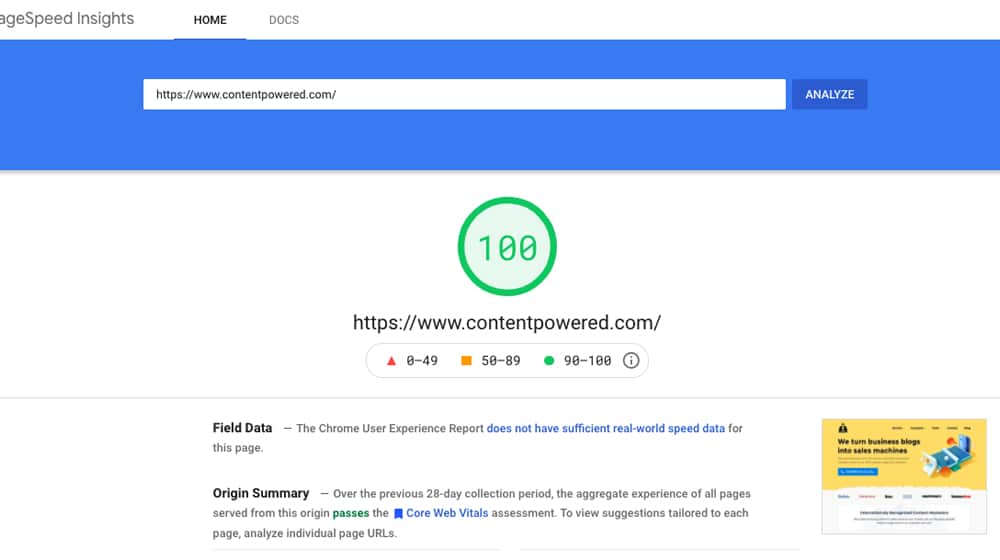Click the '50–89' legend label

click(x=501, y=361)
